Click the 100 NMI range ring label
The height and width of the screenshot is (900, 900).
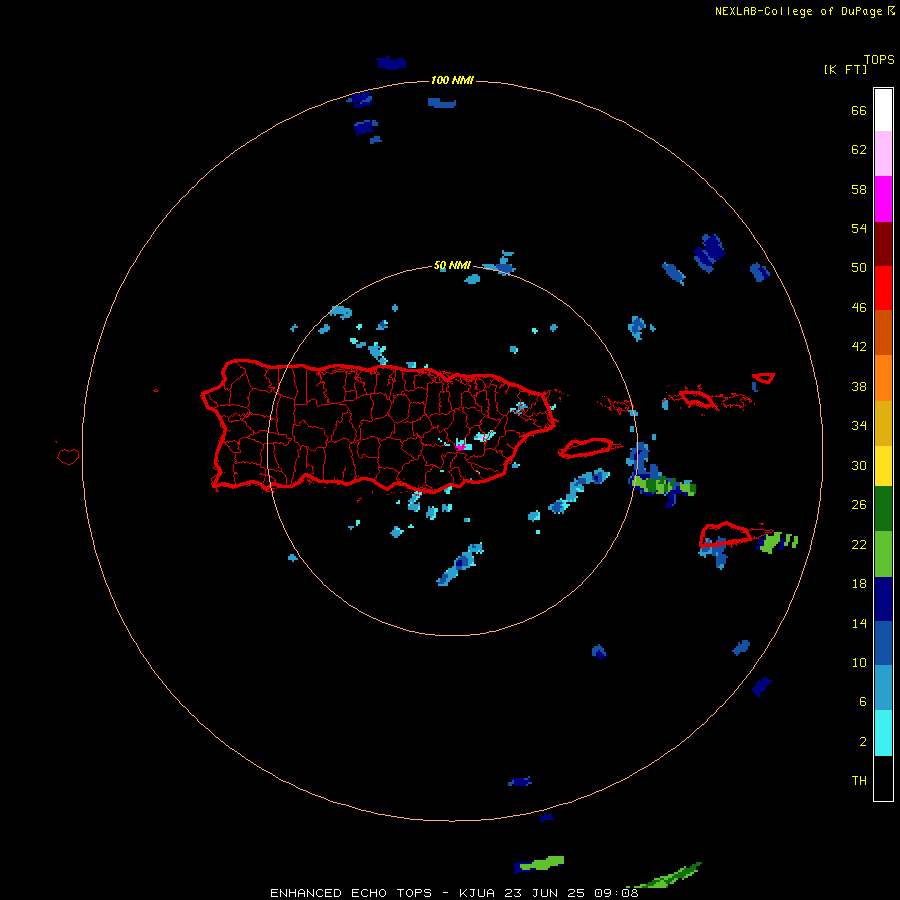pos(452,80)
